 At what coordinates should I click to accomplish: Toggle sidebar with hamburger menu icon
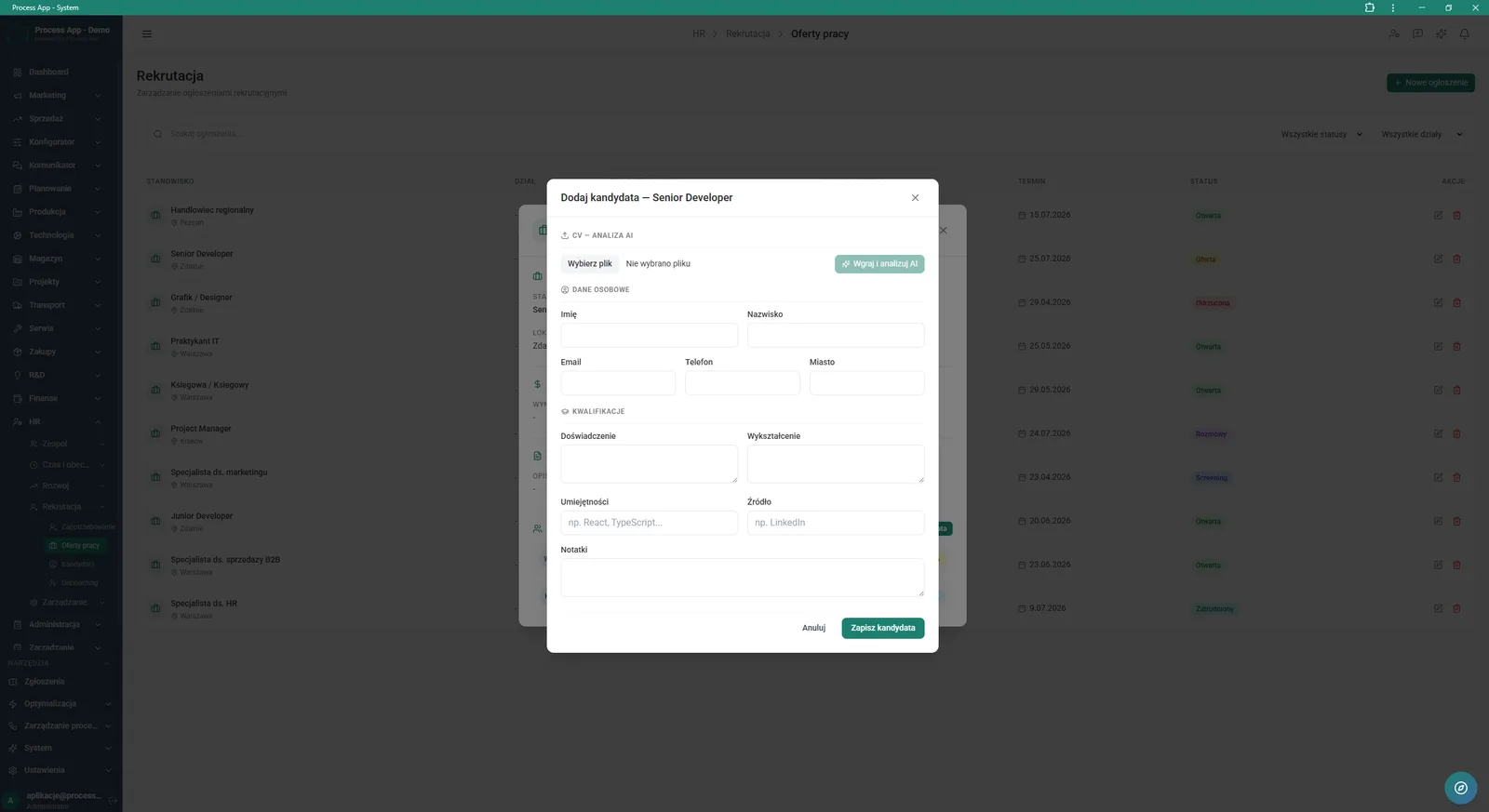tap(147, 34)
